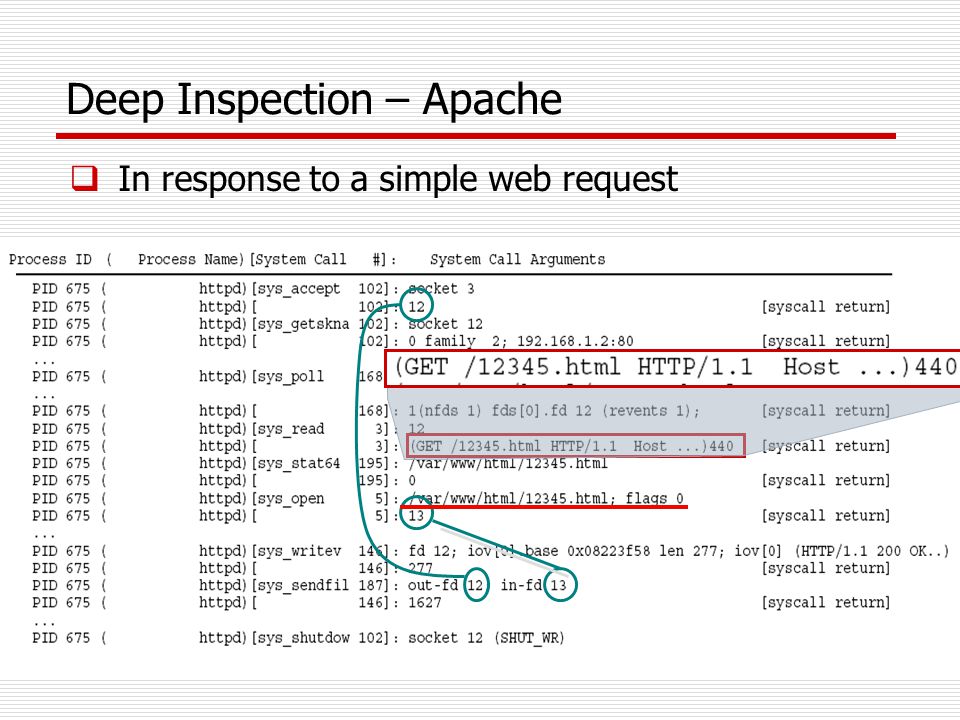Click the "[sys_open" system call entry
The image size is (960, 720).
point(287,498)
